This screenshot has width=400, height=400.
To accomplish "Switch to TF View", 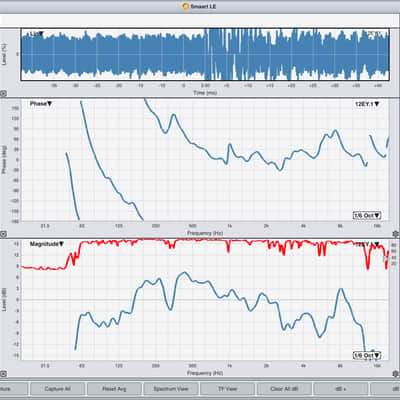I will click(x=227, y=389).
